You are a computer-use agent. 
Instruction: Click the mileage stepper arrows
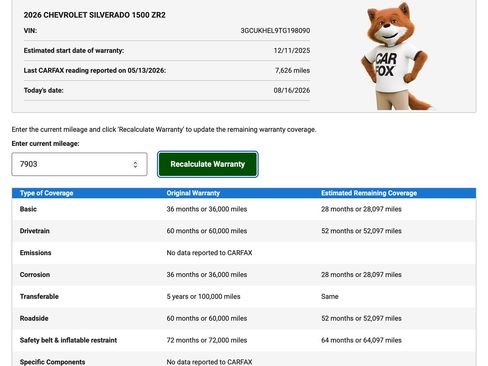point(135,164)
